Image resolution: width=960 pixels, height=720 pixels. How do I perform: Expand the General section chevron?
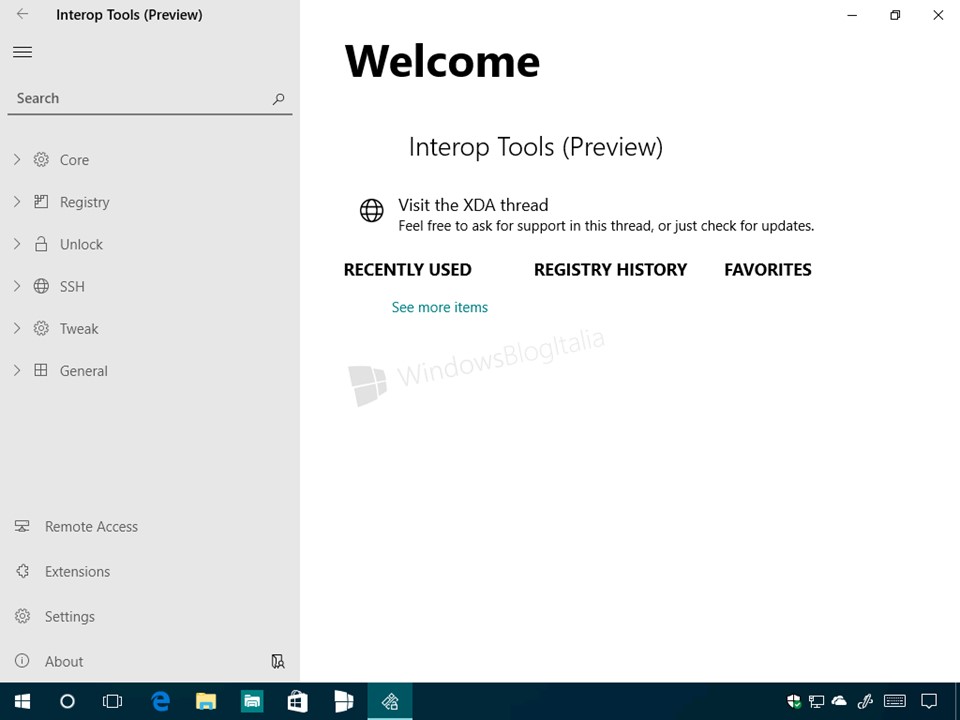17,370
